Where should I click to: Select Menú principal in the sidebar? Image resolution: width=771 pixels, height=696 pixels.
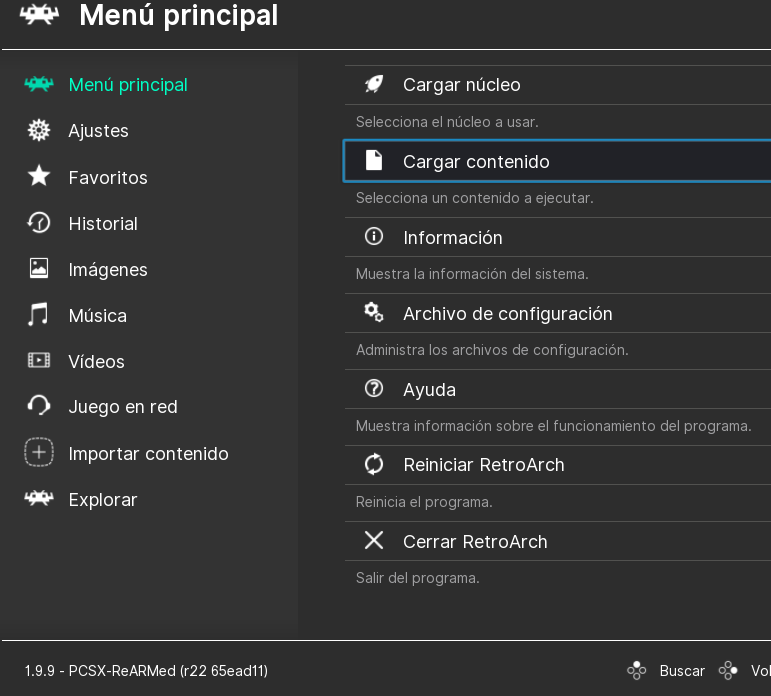128,85
